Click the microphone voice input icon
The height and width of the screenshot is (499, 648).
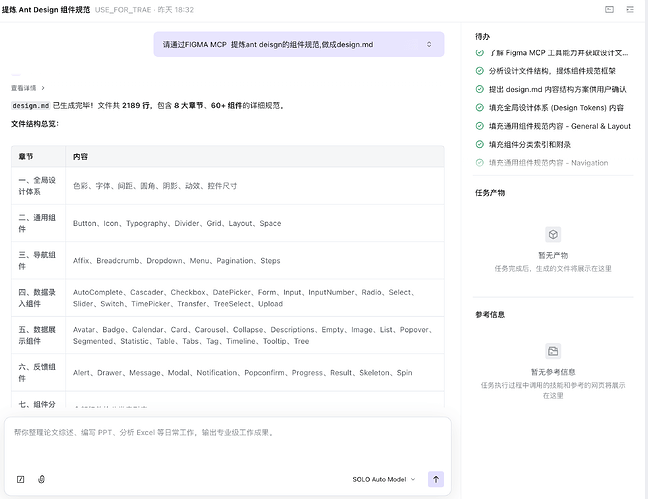(41, 479)
